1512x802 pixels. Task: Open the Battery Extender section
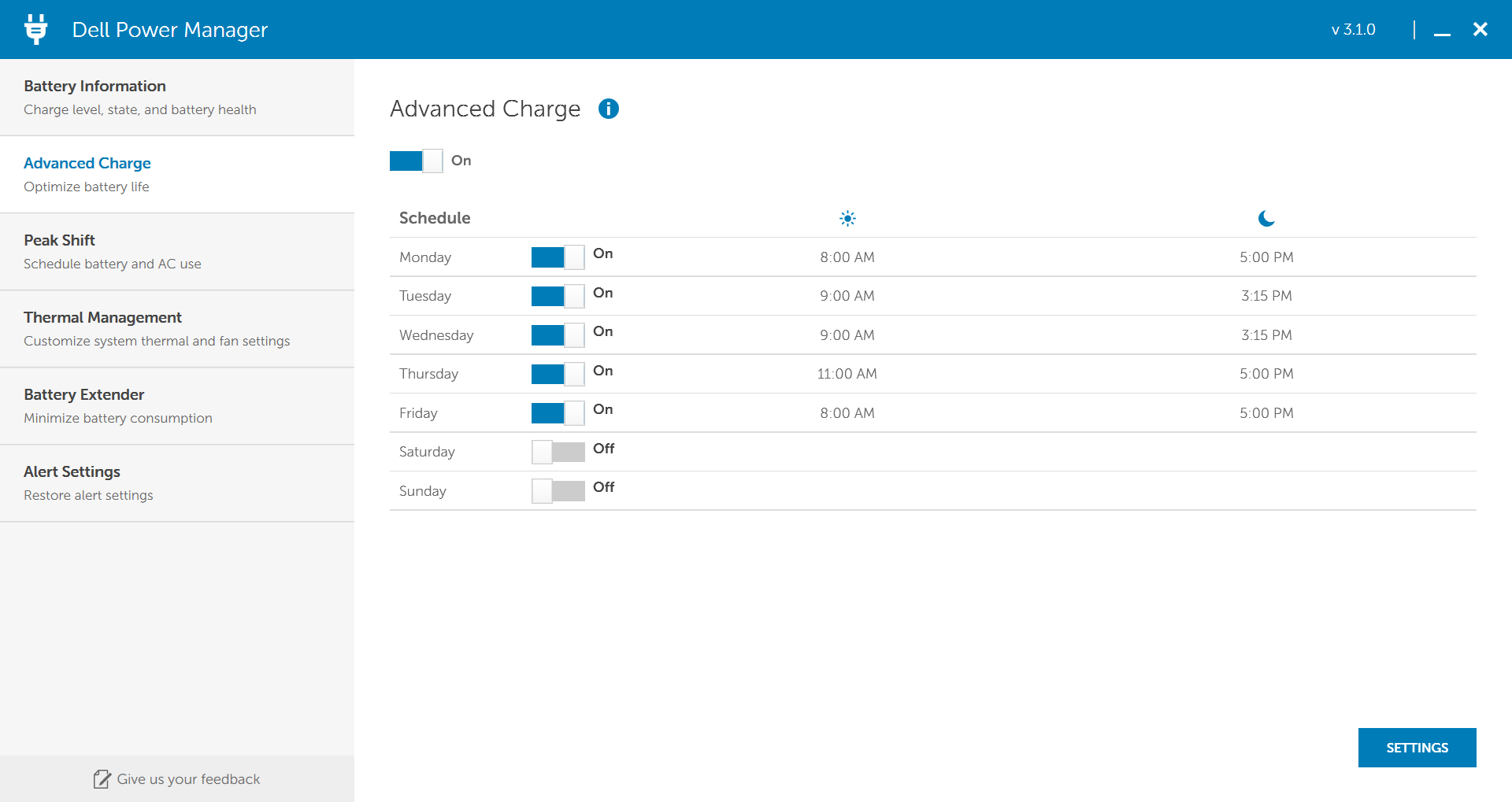tap(177, 406)
